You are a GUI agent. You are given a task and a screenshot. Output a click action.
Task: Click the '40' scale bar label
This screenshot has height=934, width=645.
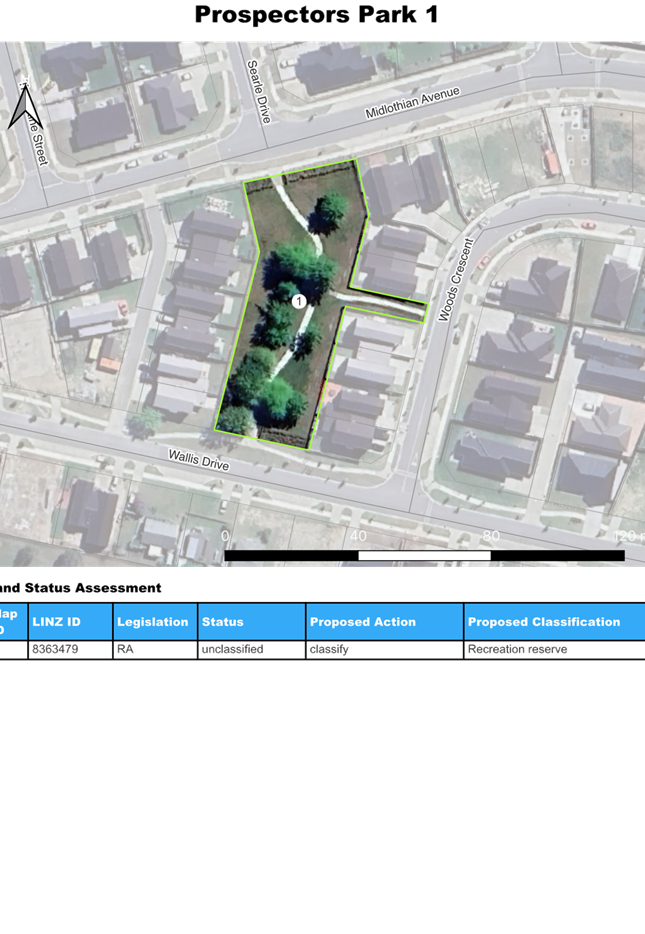coord(357,536)
